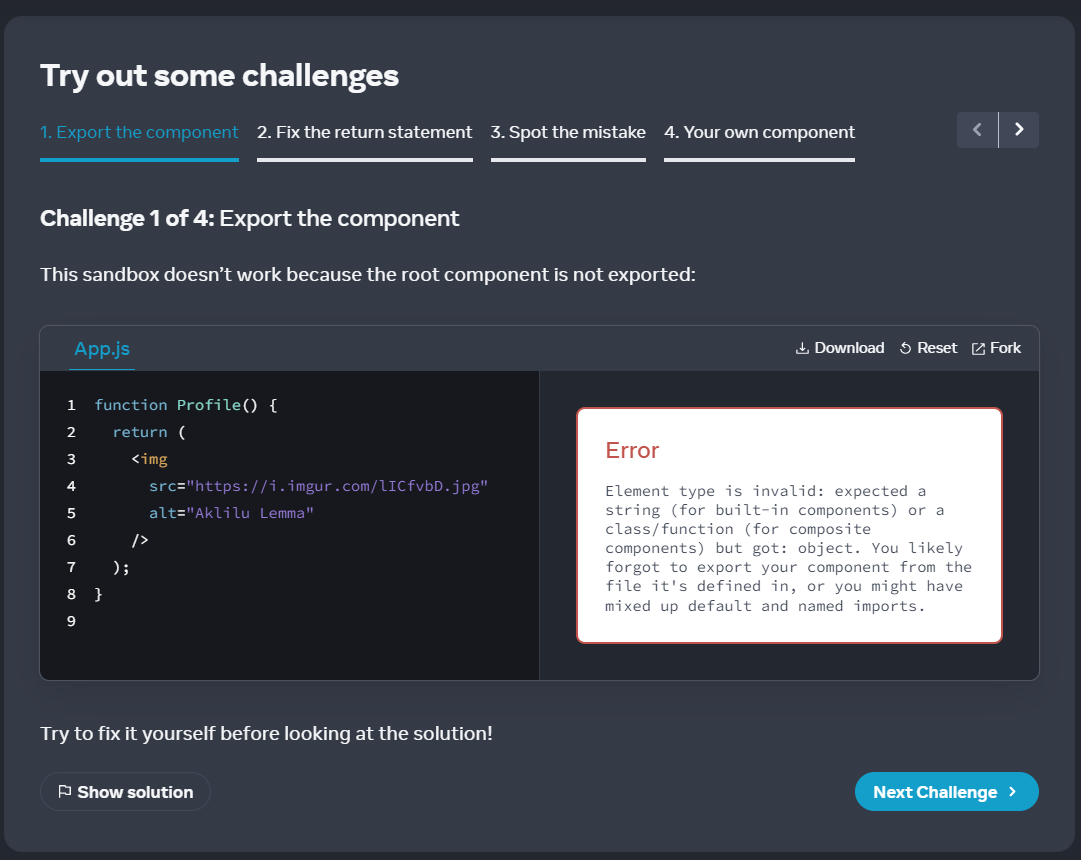1081x860 pixels.
Task: Click line number 1 in the gutter
Action: point(71,405)
